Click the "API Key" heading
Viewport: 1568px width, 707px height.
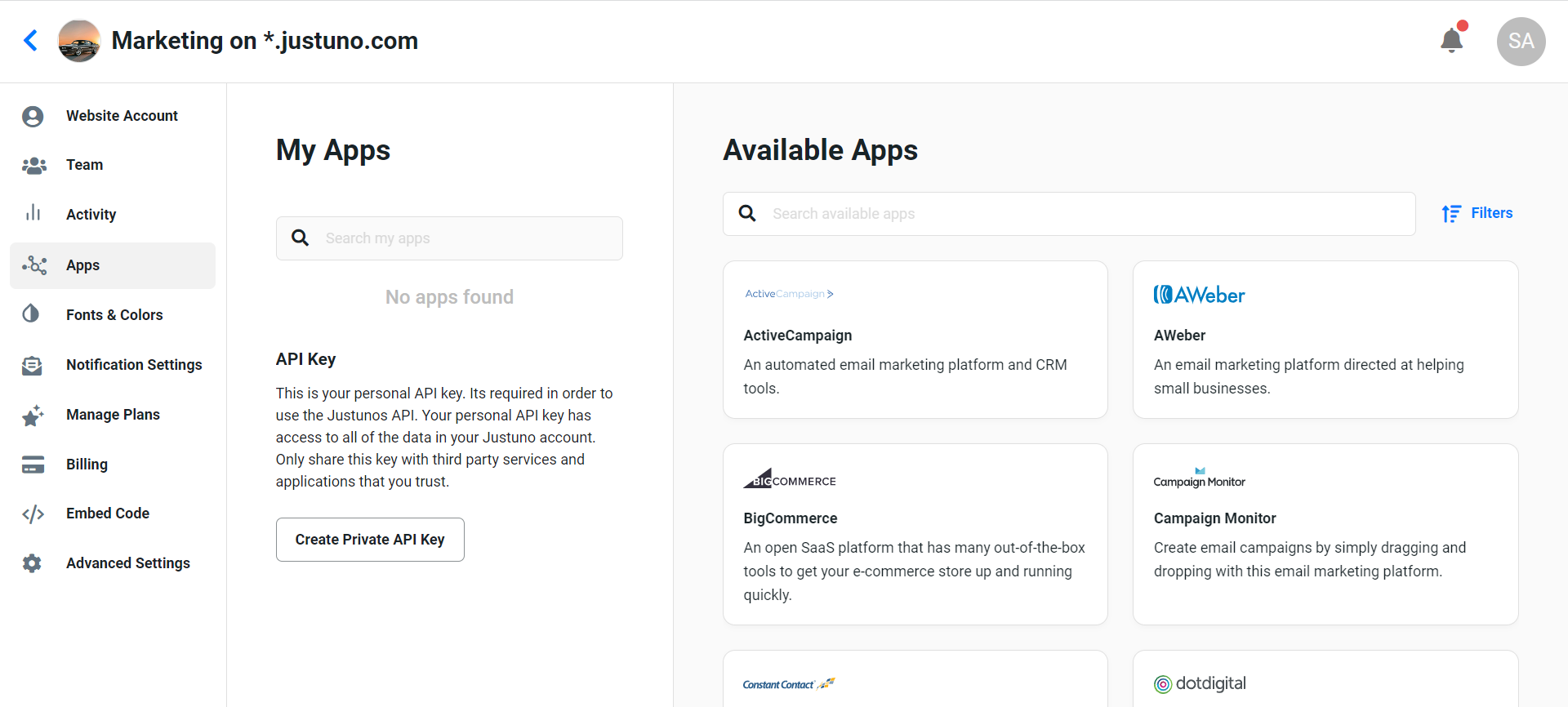[305, 359]
